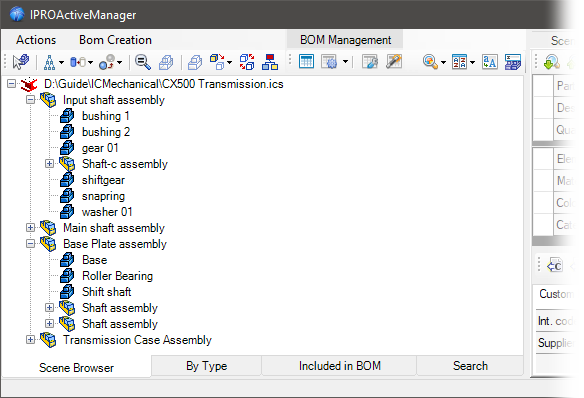Click the IPROActiveManager globe title icon

pos(17,15)
